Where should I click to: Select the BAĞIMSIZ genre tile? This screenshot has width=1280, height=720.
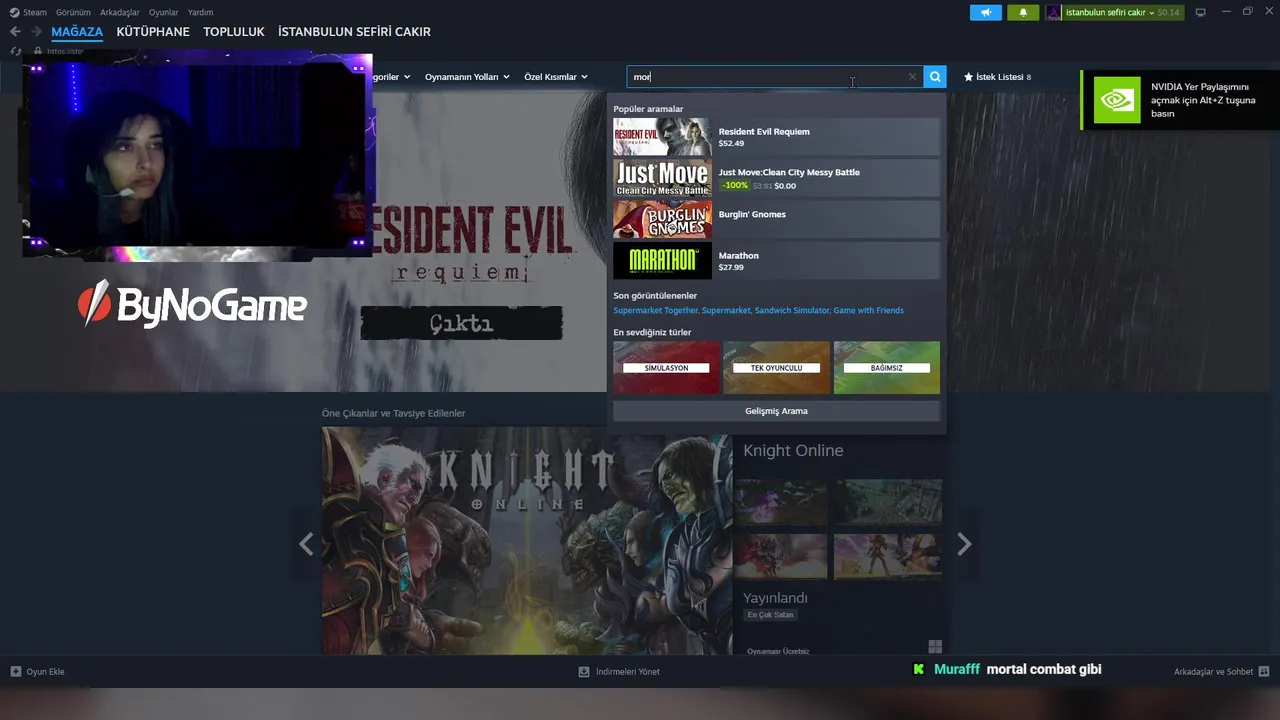coord(887,367)
